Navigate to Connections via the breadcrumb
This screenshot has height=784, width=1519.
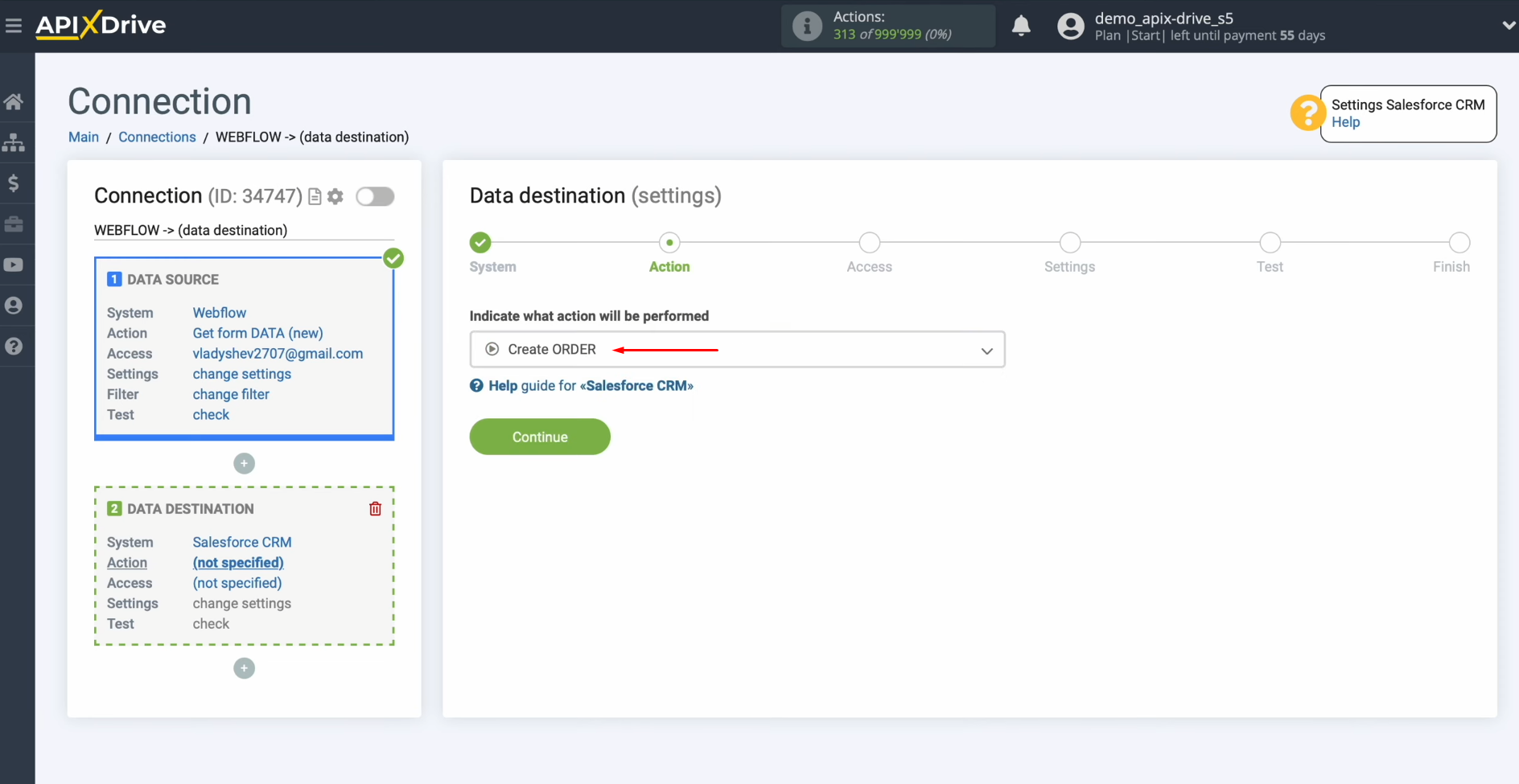(x=157, y=137)
